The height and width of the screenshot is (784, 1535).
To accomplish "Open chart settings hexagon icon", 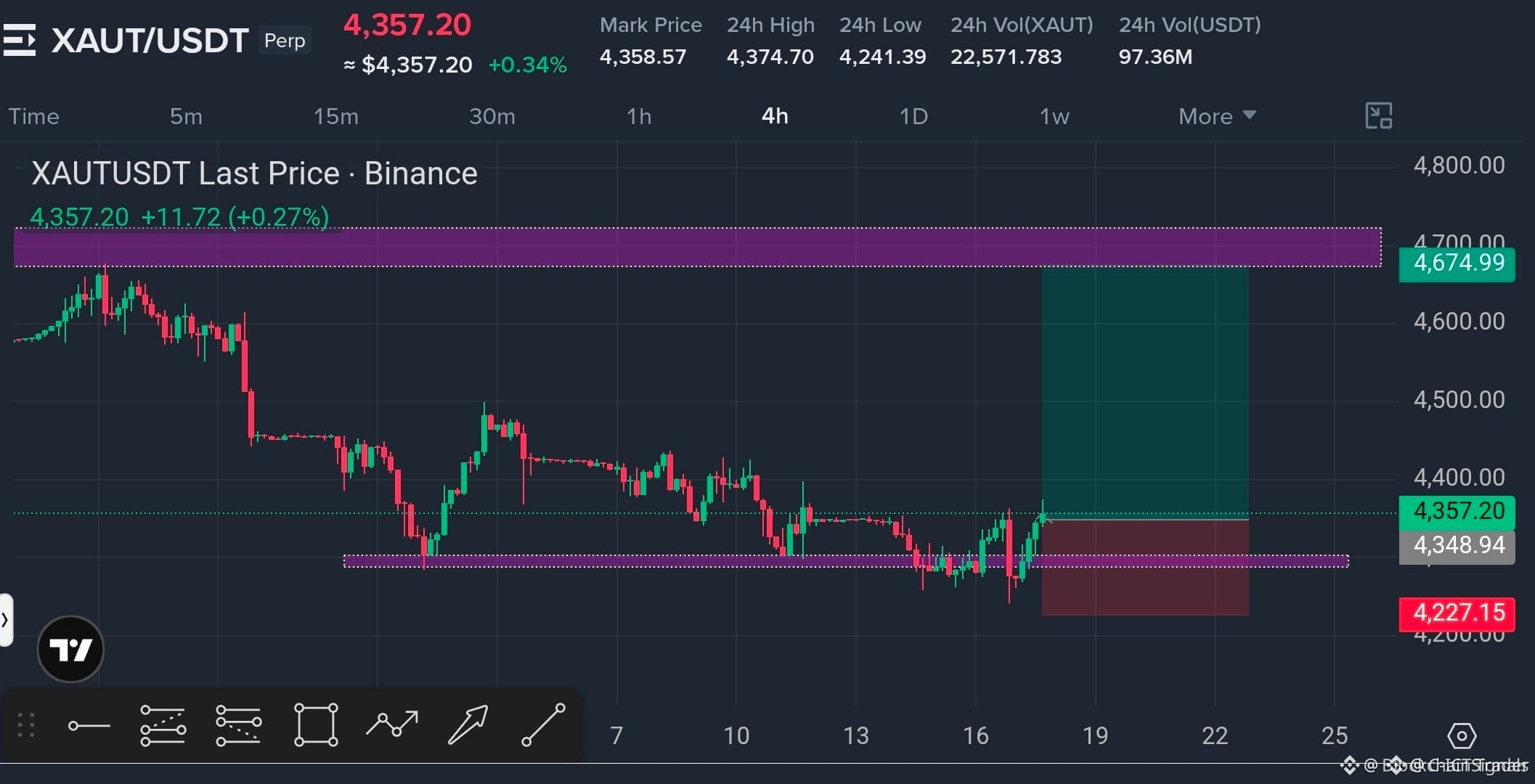I will pos(1462,736).
